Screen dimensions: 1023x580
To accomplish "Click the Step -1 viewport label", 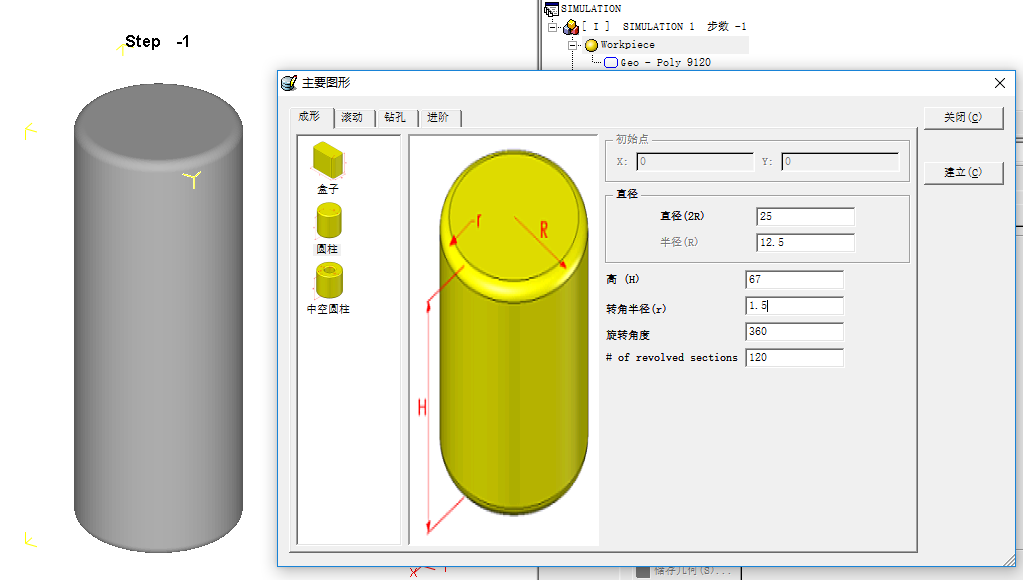I will tap(157, 42).
